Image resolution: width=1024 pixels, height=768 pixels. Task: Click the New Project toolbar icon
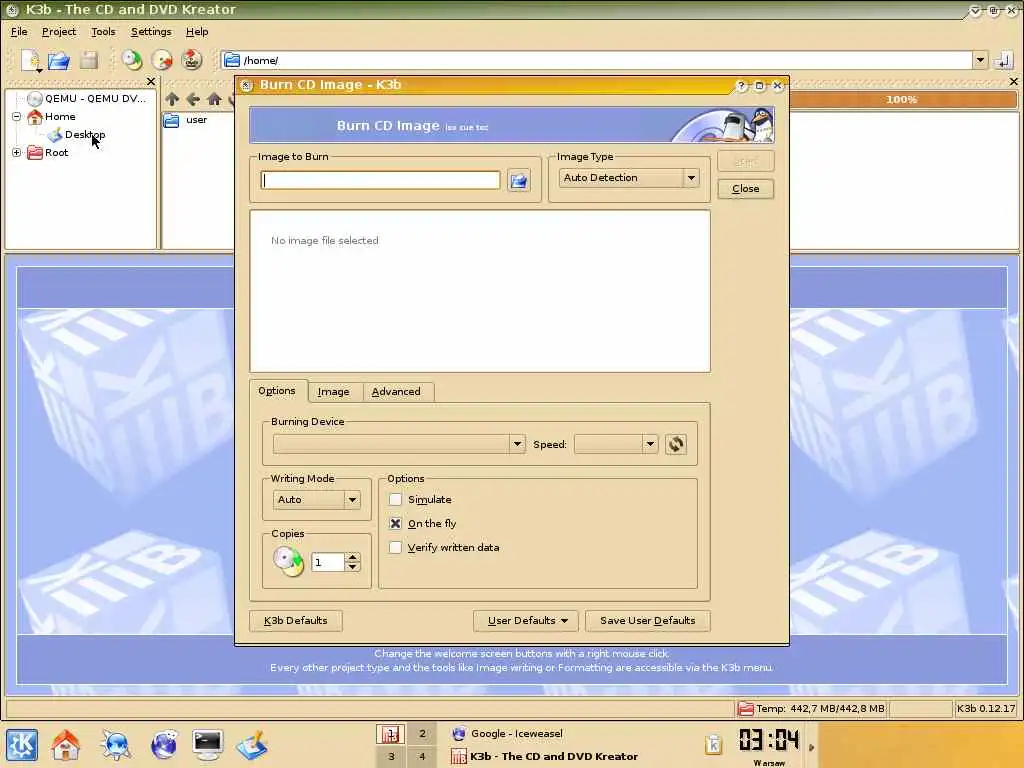[x=31, y=60]
